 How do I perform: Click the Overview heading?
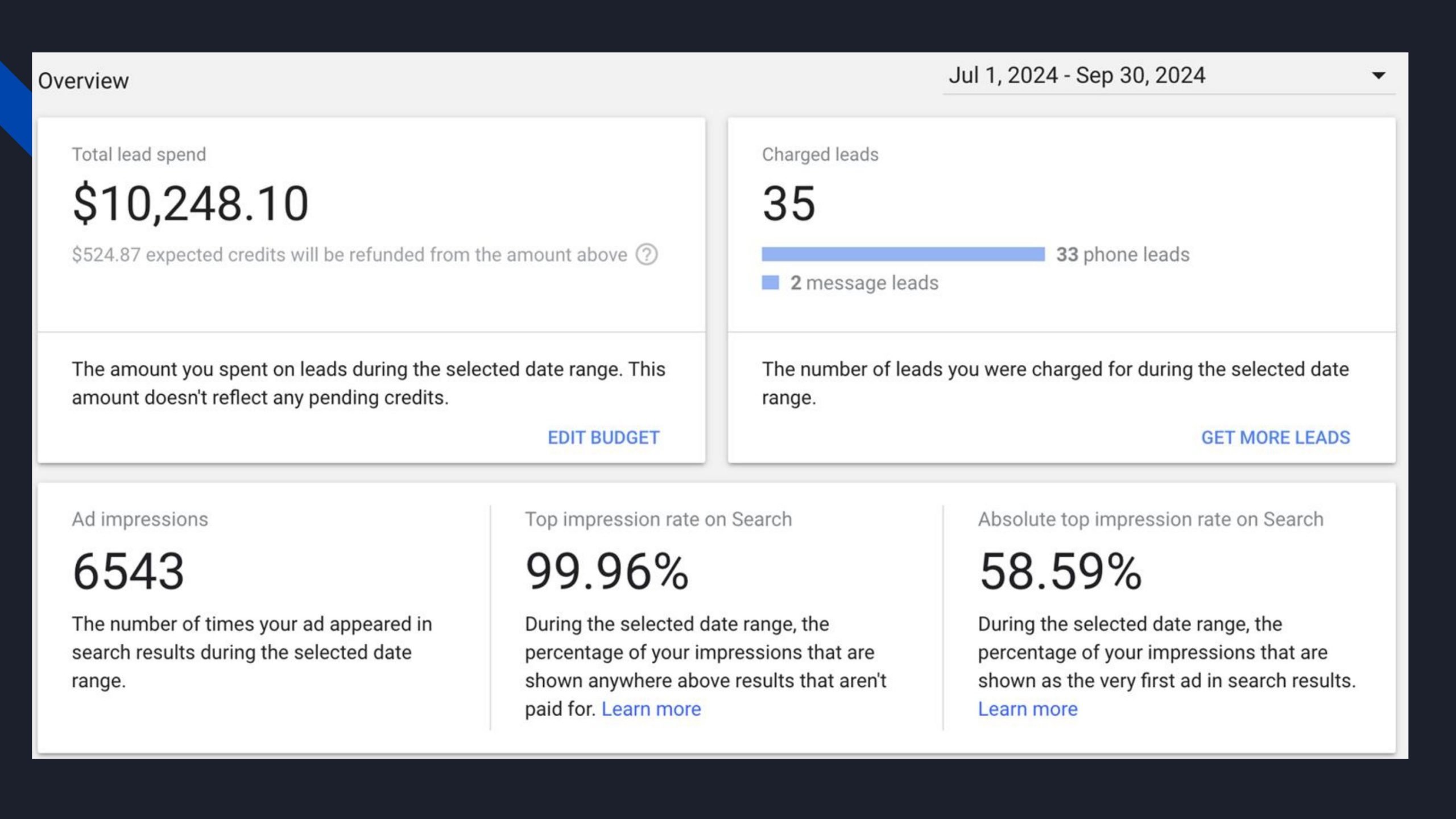84,81
